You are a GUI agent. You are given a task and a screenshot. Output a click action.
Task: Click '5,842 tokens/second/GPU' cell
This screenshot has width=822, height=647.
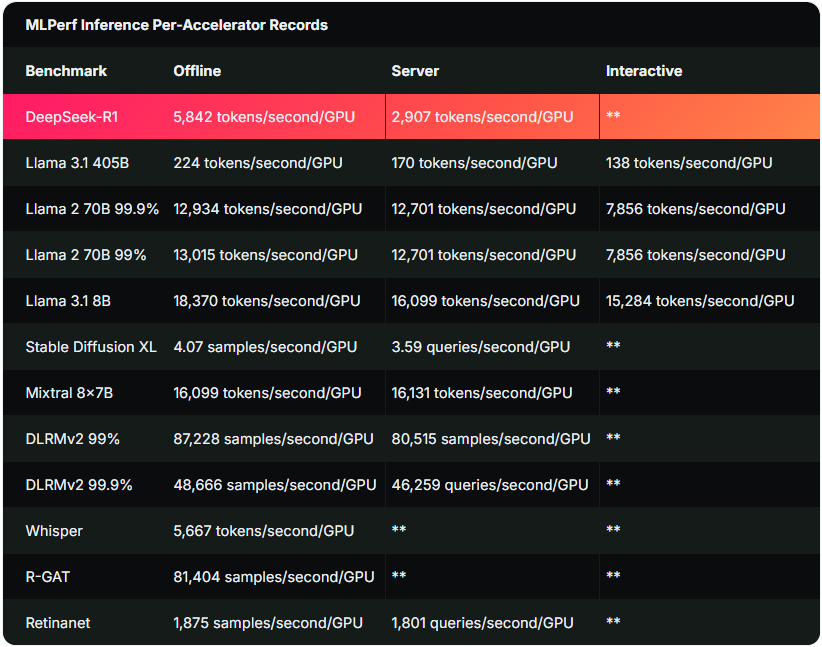264,117
